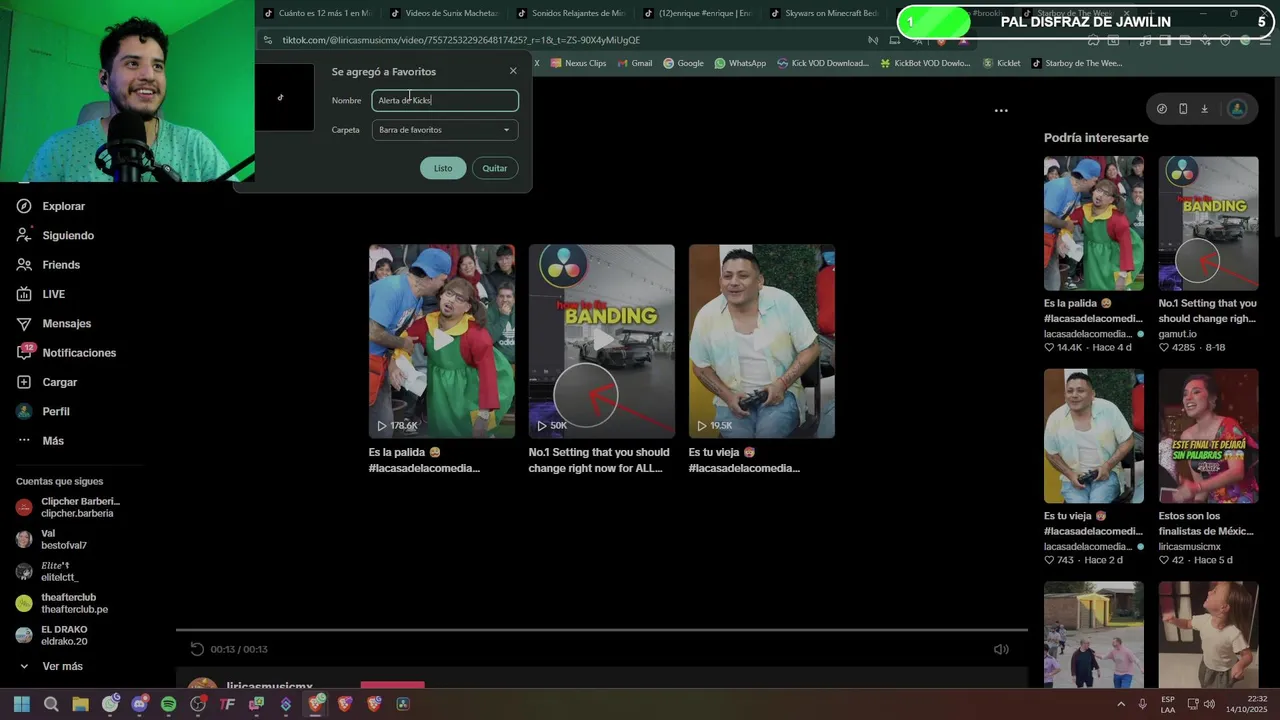Open the Más menu in sidebar
This screenshot has height=720, width=1280.
click(x=40, y=441)
